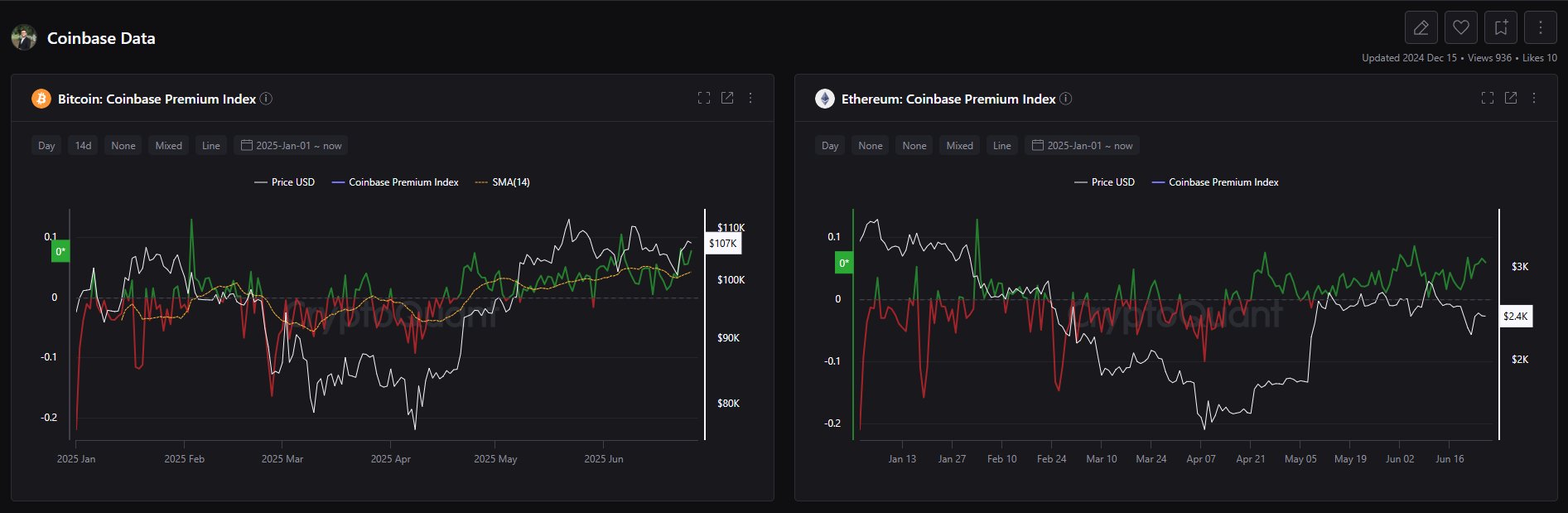Open the dashboard three-dot options menu
This screenshot has width=1568, height=513.
click(1540, 28)
